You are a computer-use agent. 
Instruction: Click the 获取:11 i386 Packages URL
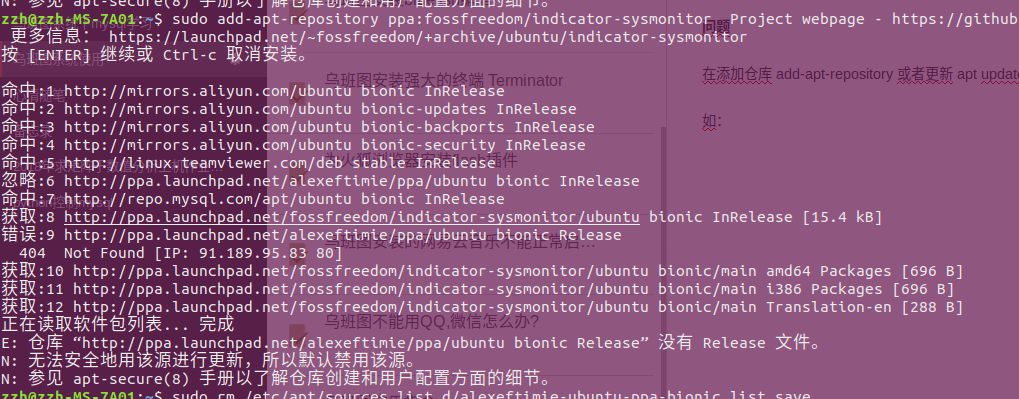pyautogui.click(x=361, y=289)
